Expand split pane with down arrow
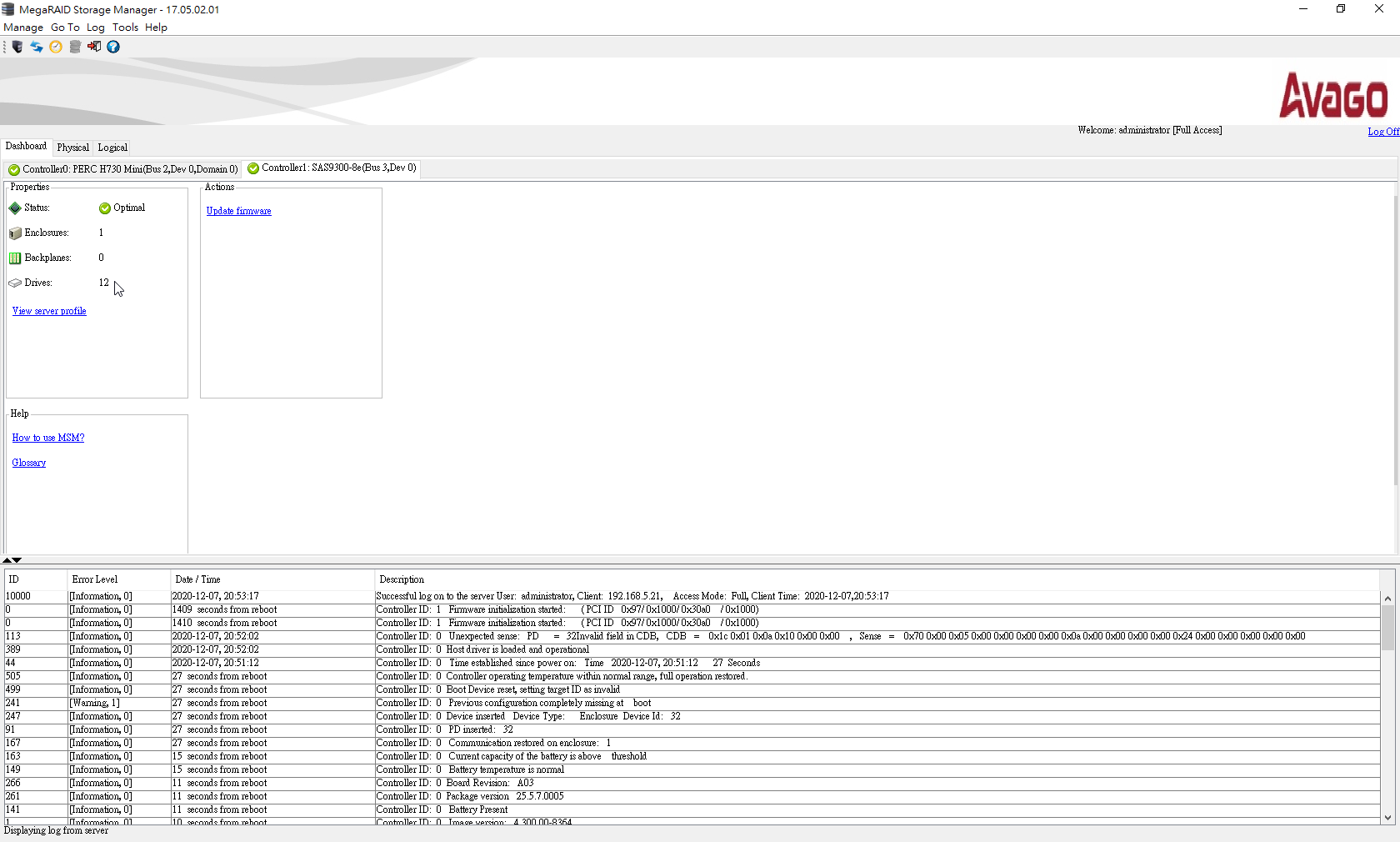 click(x=17, y=560)
